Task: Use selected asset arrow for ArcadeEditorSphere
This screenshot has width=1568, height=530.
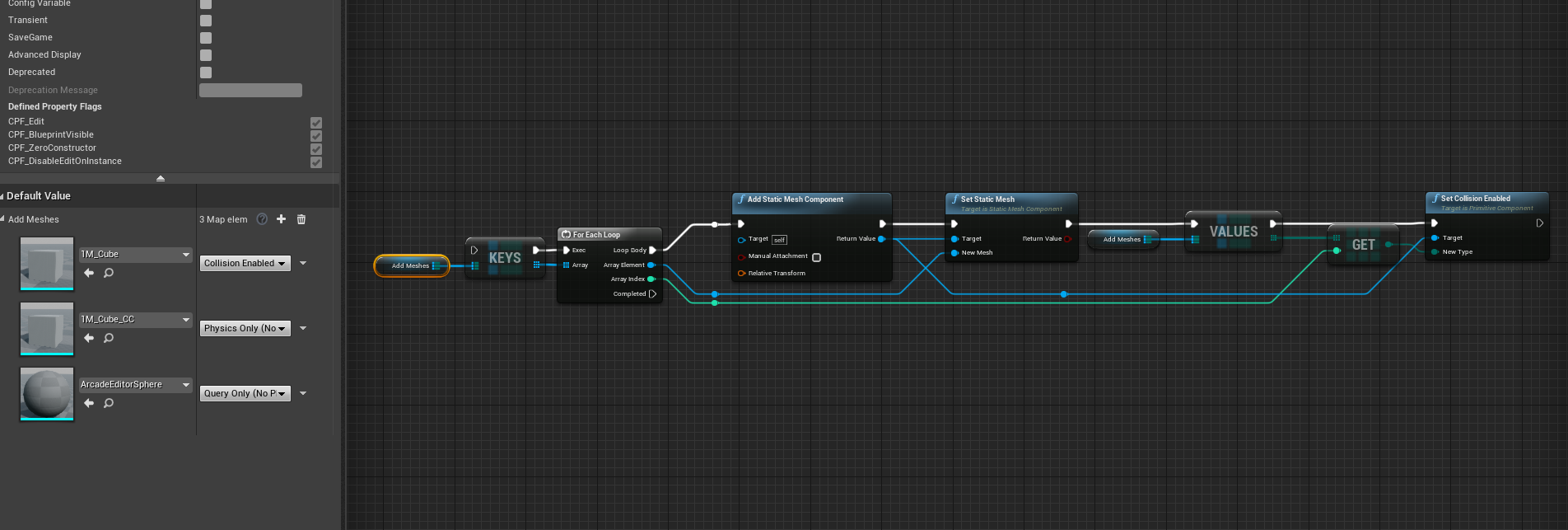Action: pos(89,403)
